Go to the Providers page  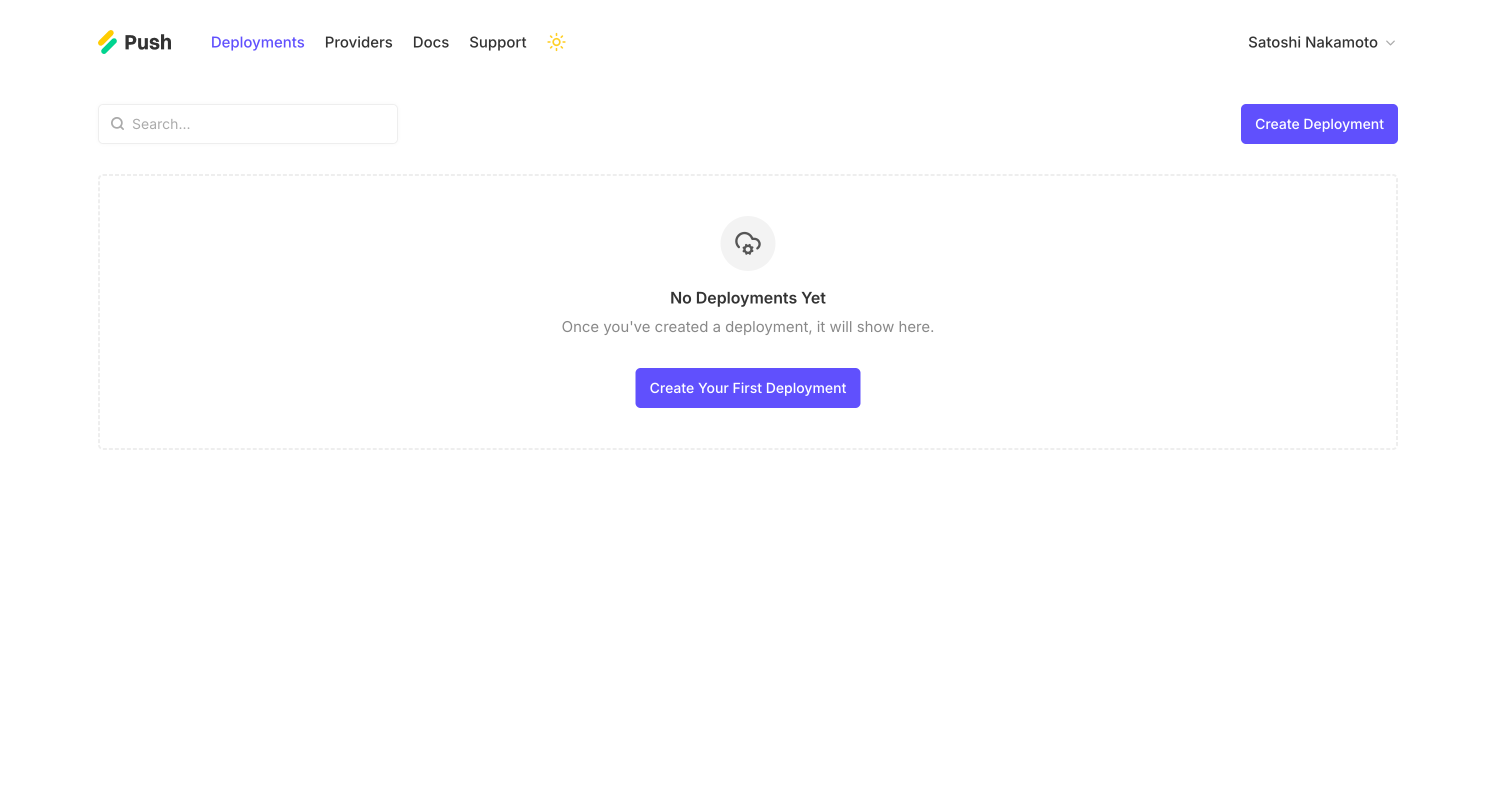pyautogui.click(x=358, y=42)
